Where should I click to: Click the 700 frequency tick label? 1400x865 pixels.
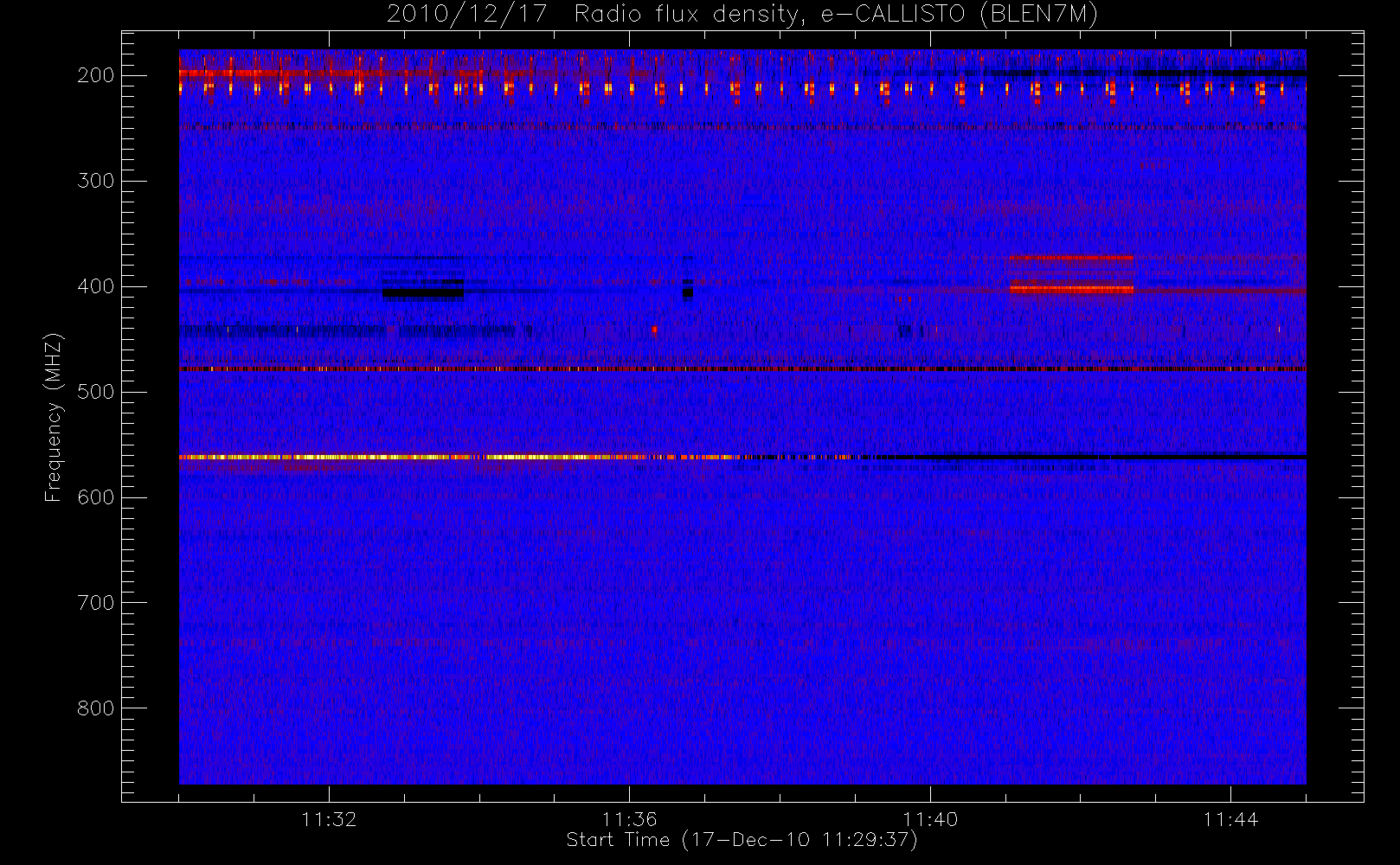point(96,603)
